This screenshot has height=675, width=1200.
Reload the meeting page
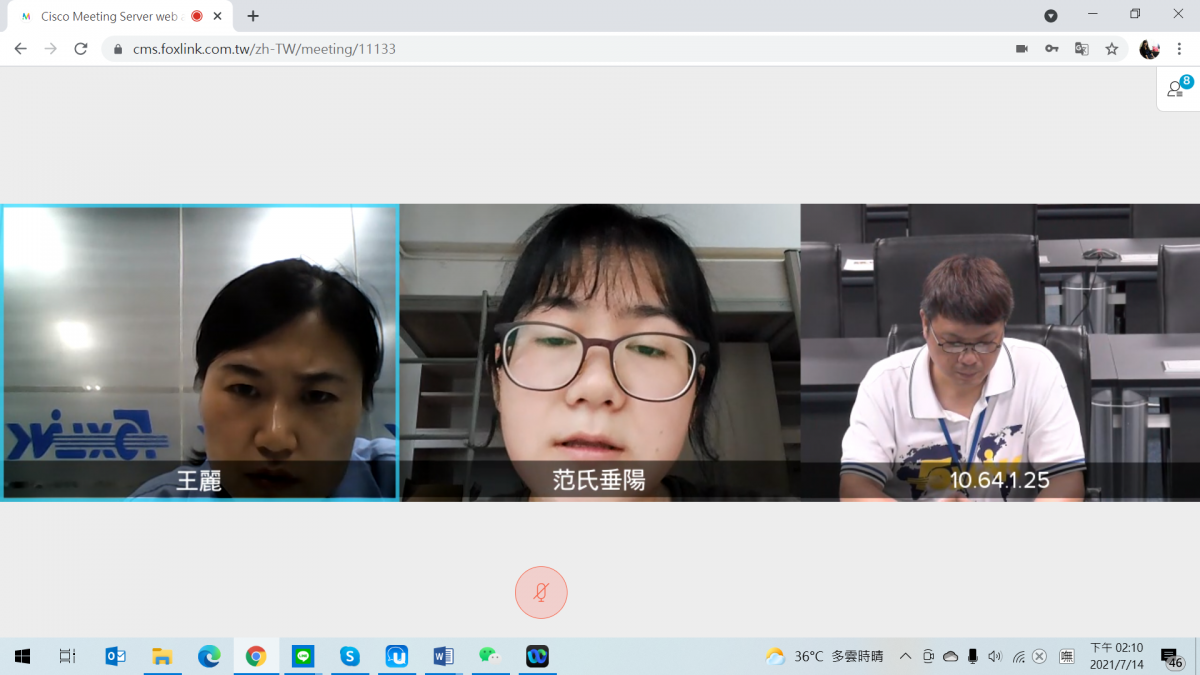pyautogui.click(x=81, y=49)
